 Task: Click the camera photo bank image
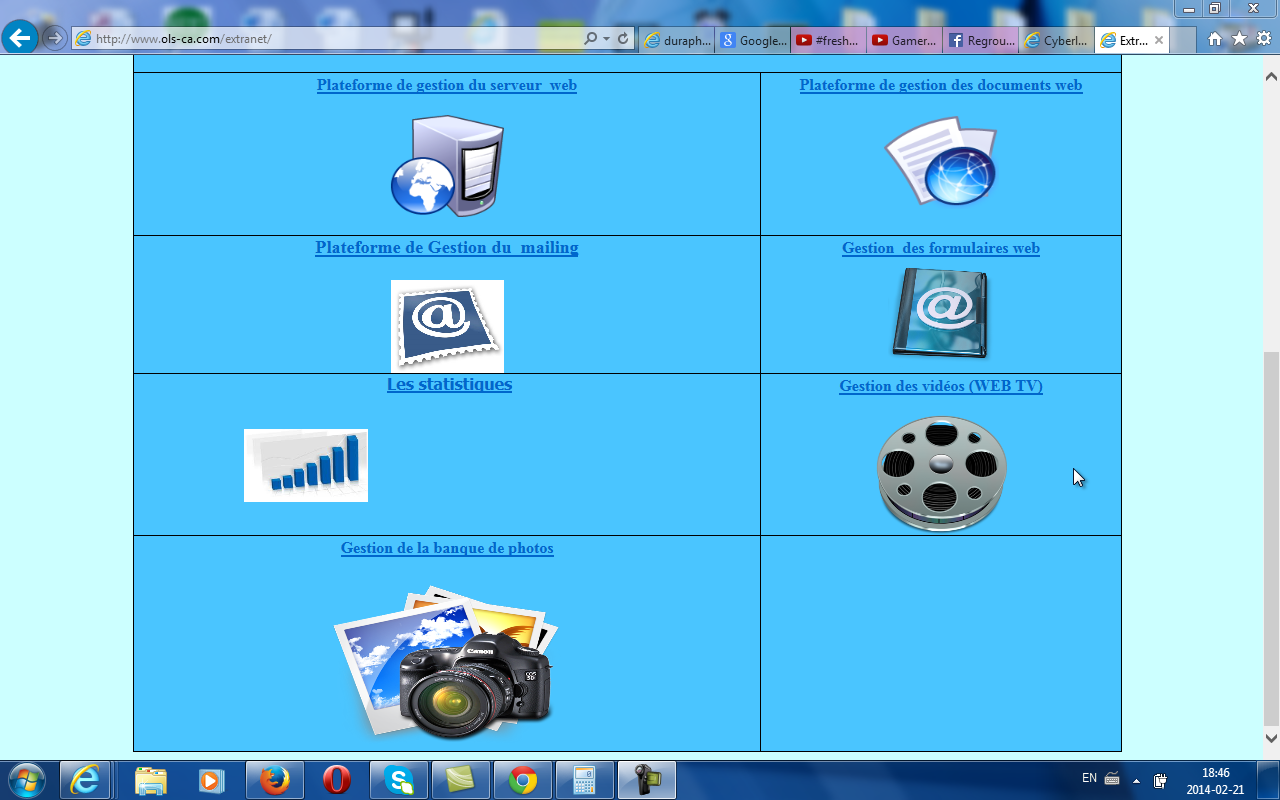446,661
